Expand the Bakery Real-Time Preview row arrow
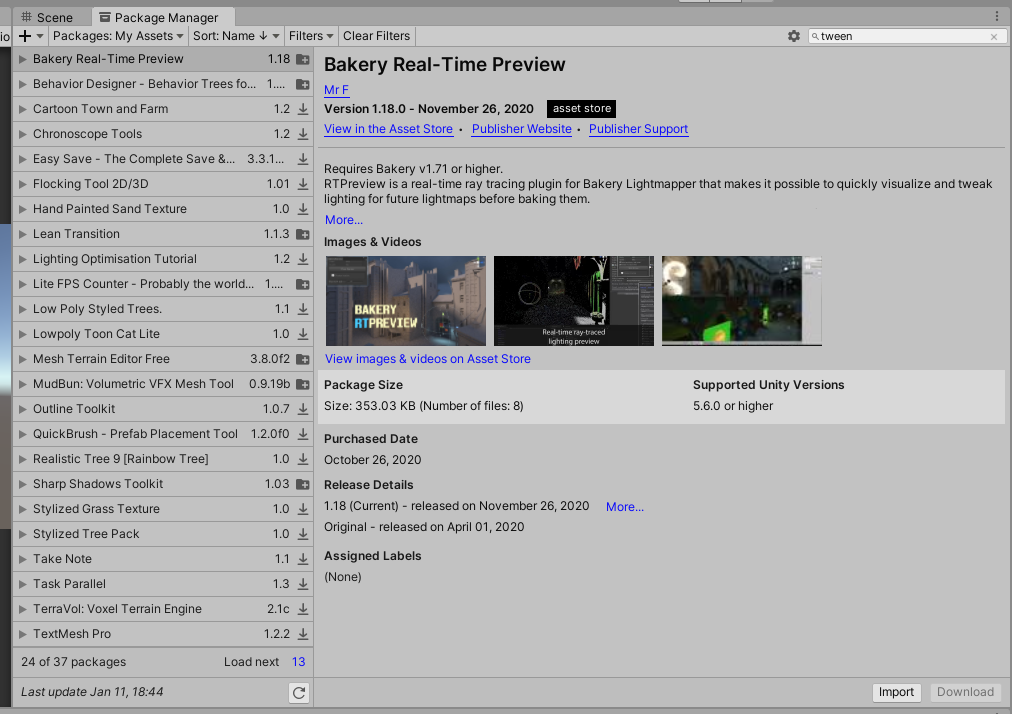This screenshot has height=714, width=1012. pyautogui.click(x=23, y=59)
